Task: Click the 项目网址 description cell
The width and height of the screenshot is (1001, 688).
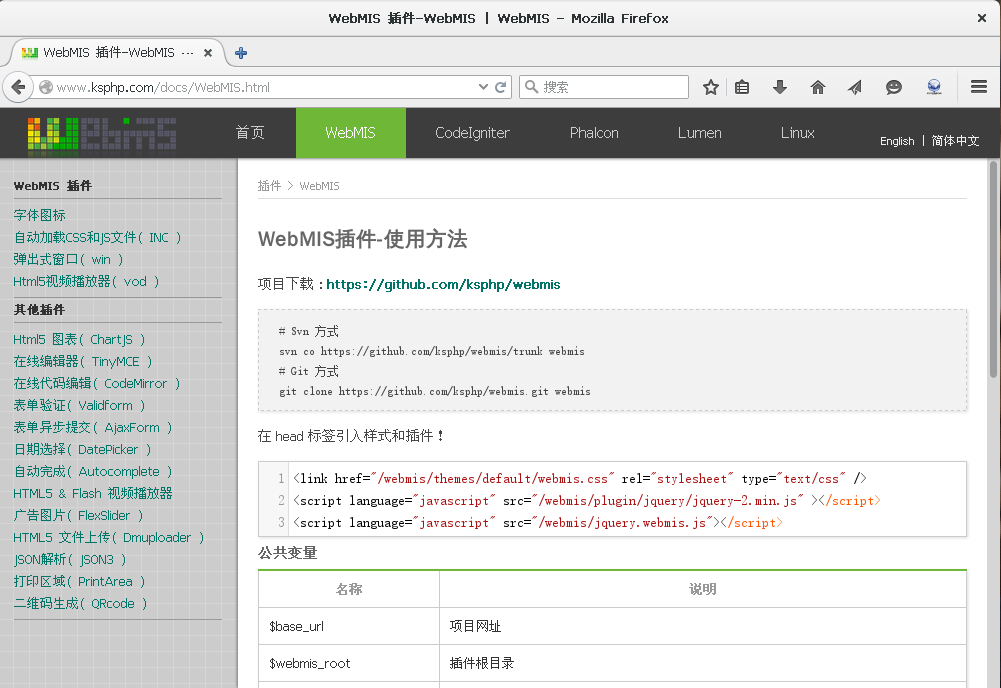Action: tap(703, 626)
